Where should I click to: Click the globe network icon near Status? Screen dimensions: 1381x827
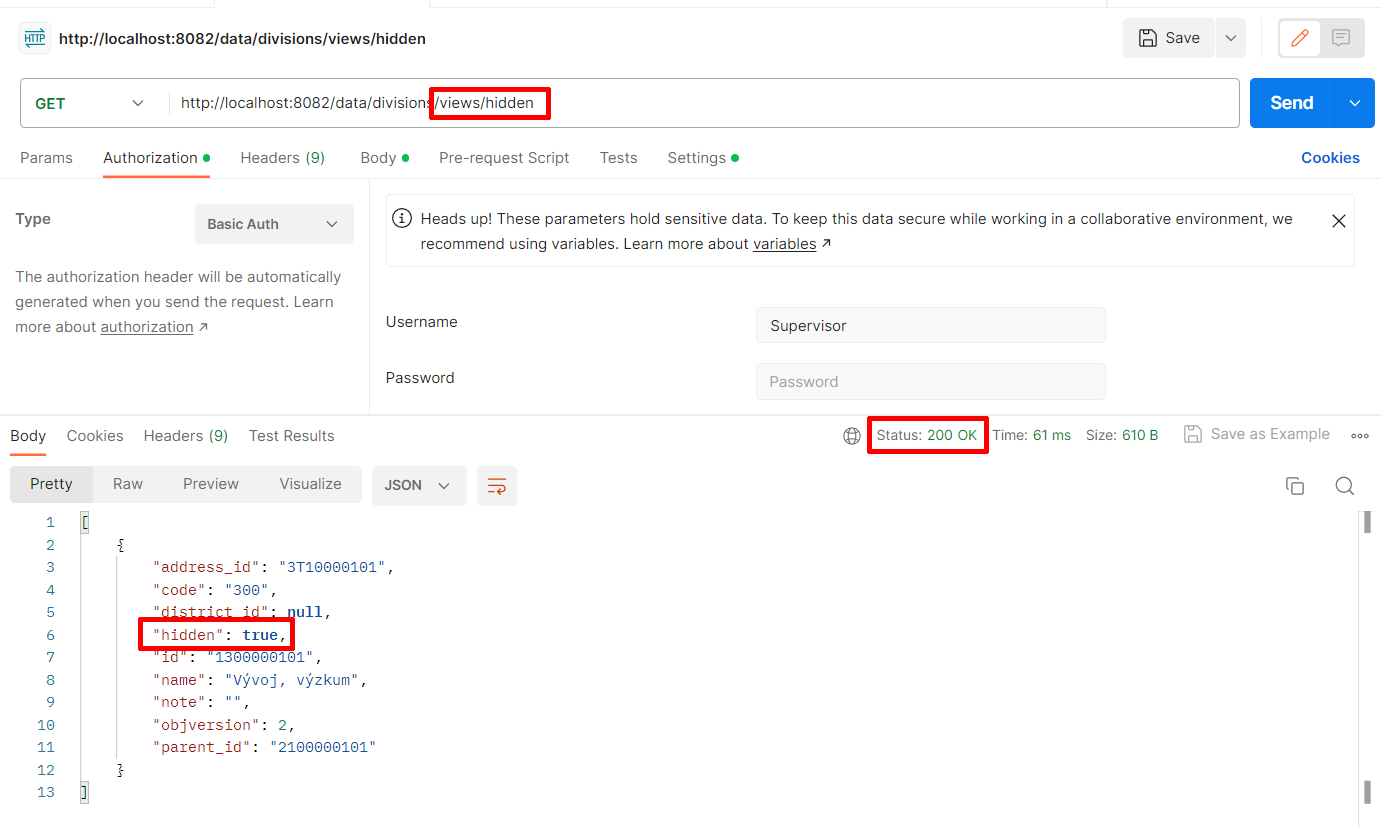coord(852,436)
